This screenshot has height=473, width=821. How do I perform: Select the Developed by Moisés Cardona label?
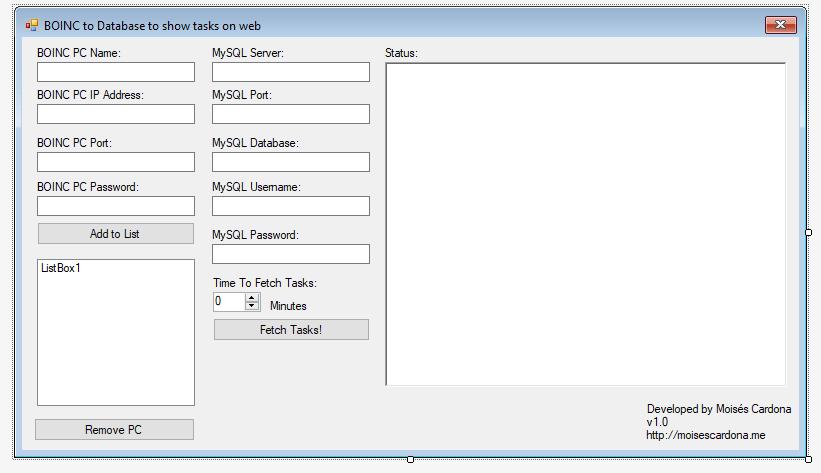tap(719, 409)
